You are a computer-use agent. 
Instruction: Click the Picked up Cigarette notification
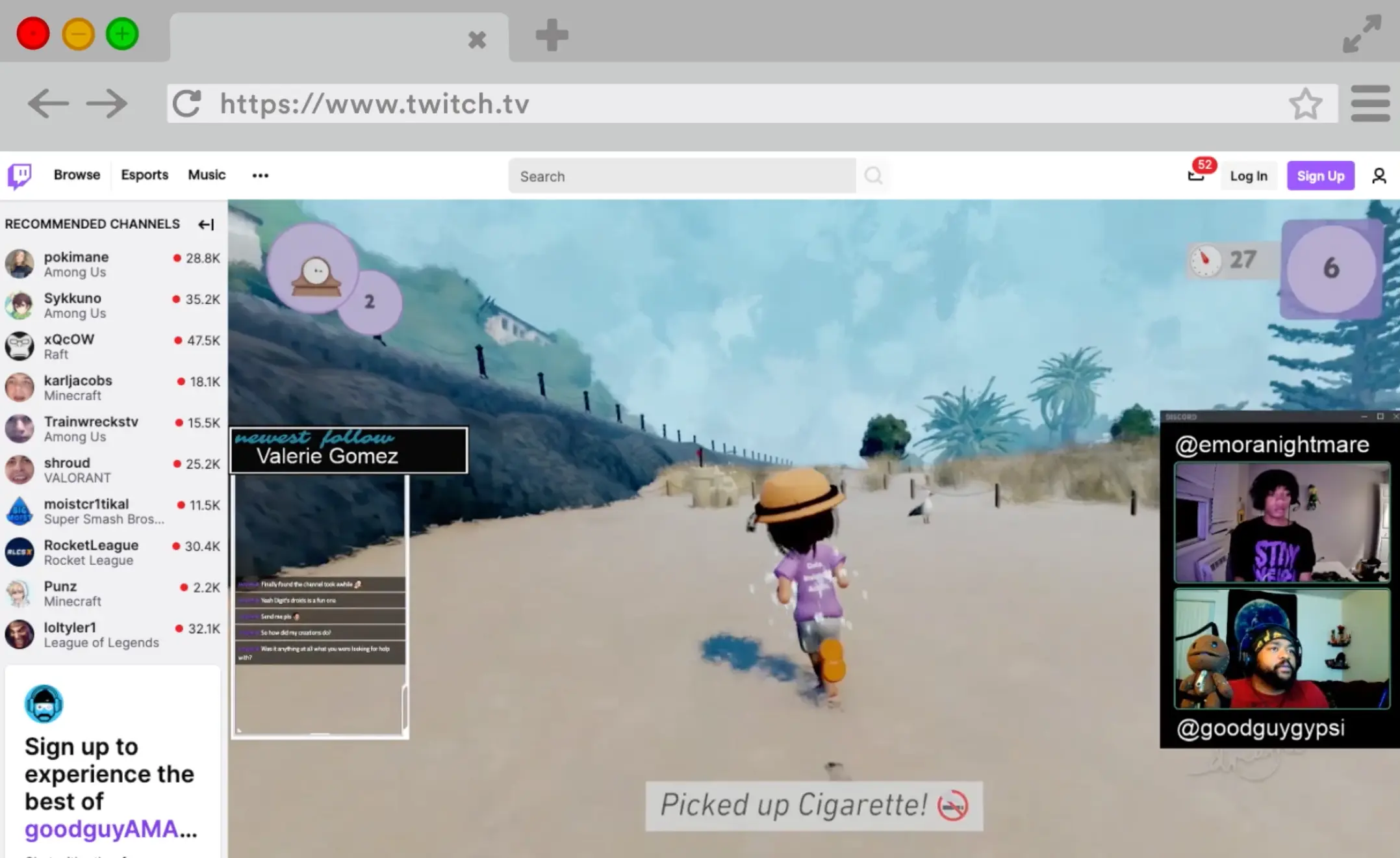tap(814, 806)
